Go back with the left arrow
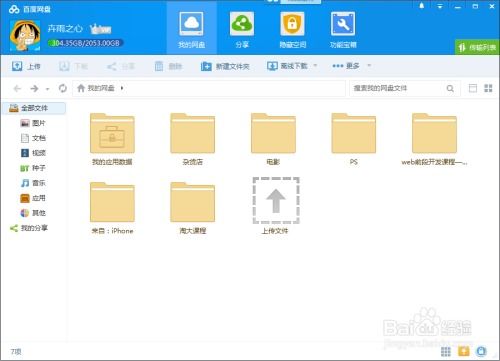This screenshot has width=500, height=361. (17, 88)
